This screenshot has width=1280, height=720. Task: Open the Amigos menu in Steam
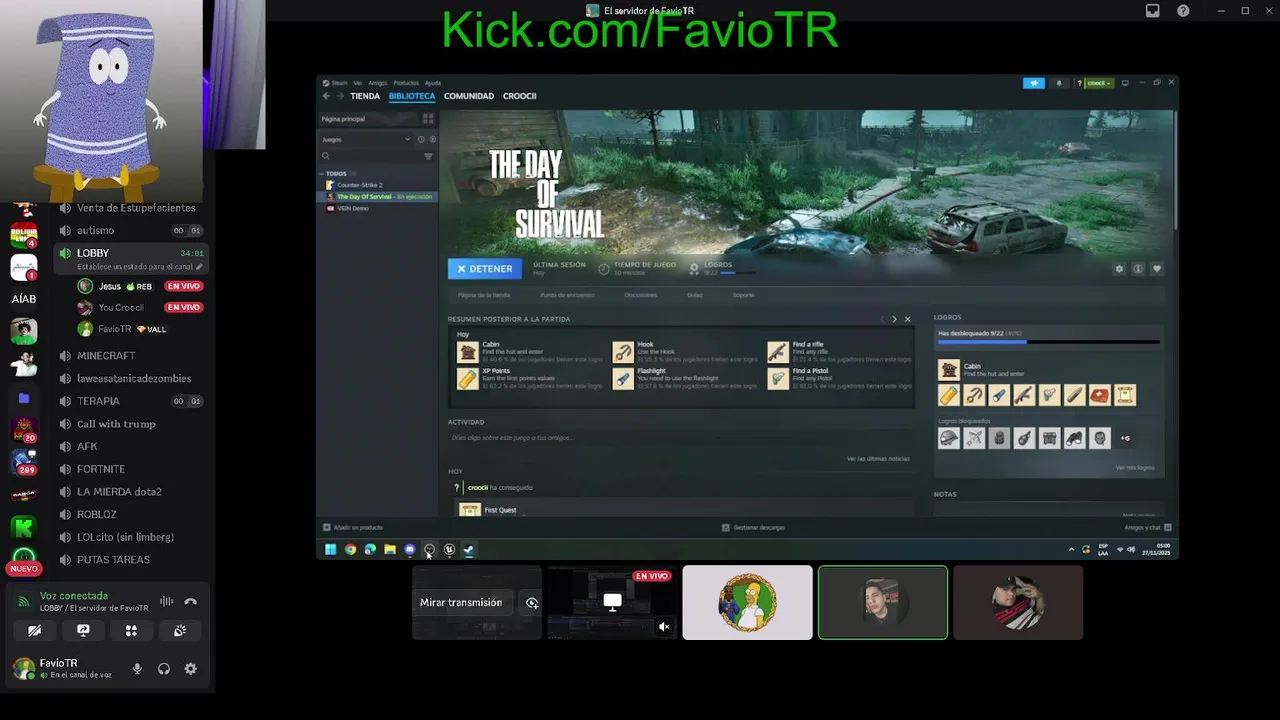[378, 83]
